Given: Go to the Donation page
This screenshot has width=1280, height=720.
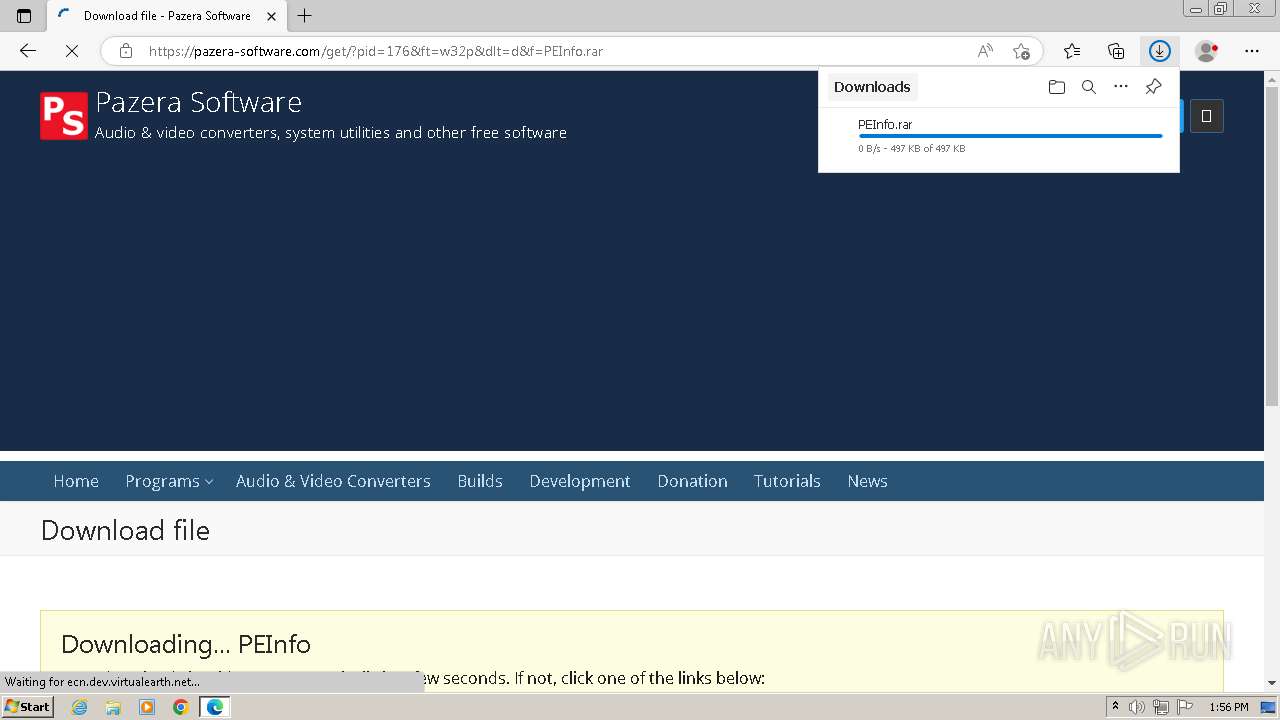Looking at the screenshot, I should [x=692, y=481].
